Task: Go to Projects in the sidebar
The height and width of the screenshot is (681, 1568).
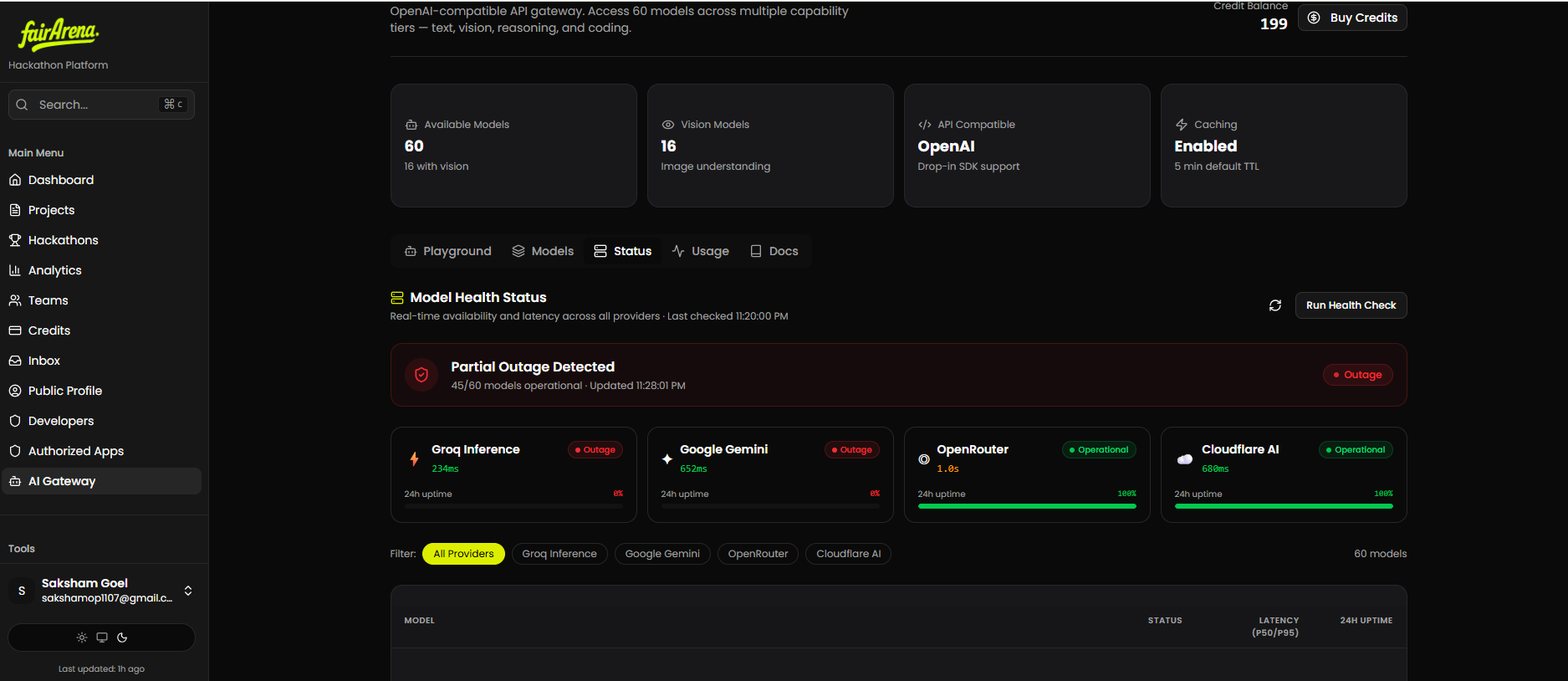Action: pyautogui.click(x=101, y=210)
